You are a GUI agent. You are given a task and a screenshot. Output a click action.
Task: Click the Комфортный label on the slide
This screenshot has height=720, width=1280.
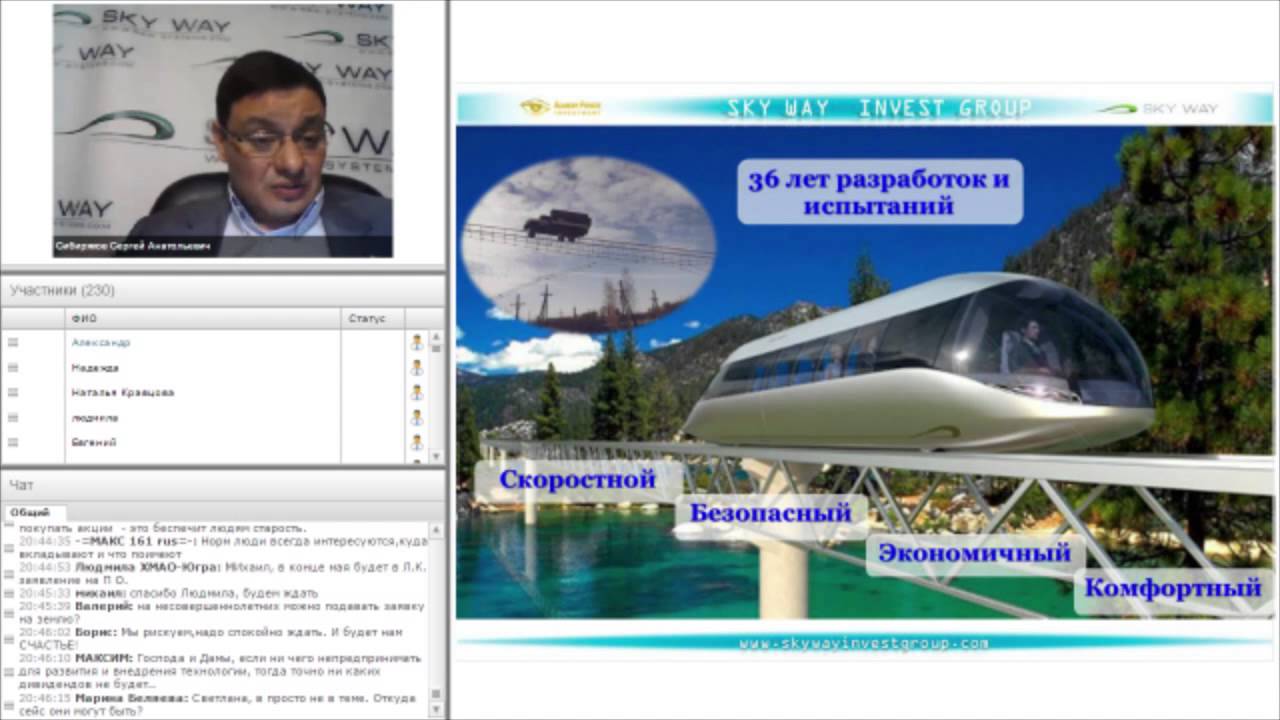click(x=1173, y=588)
